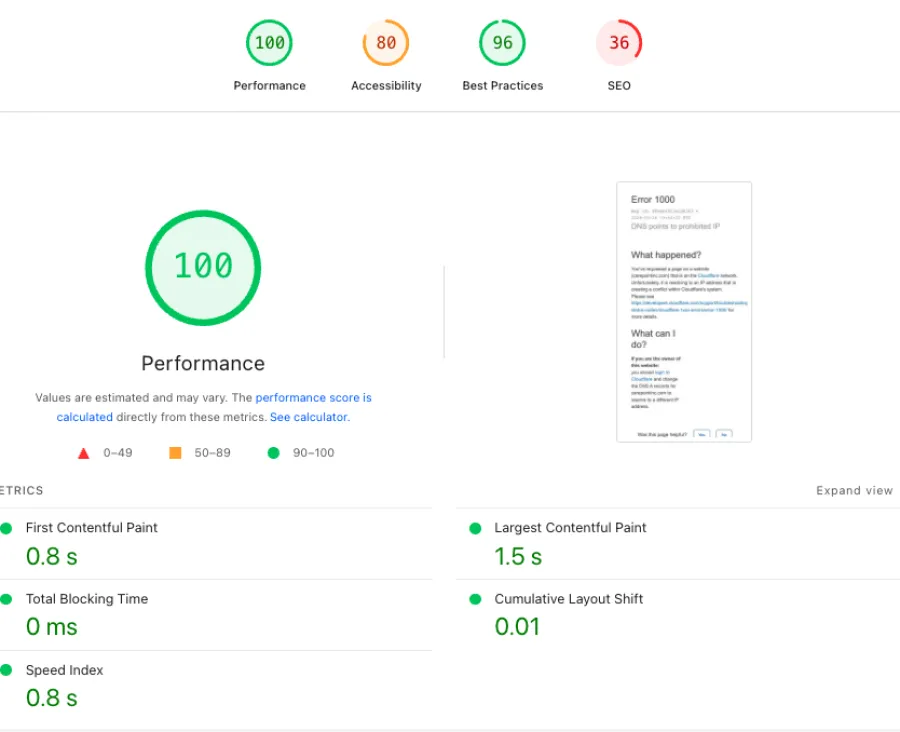Click the 0–49 legend range text
The image size is (900, 732).
click(x=118, y=453)
